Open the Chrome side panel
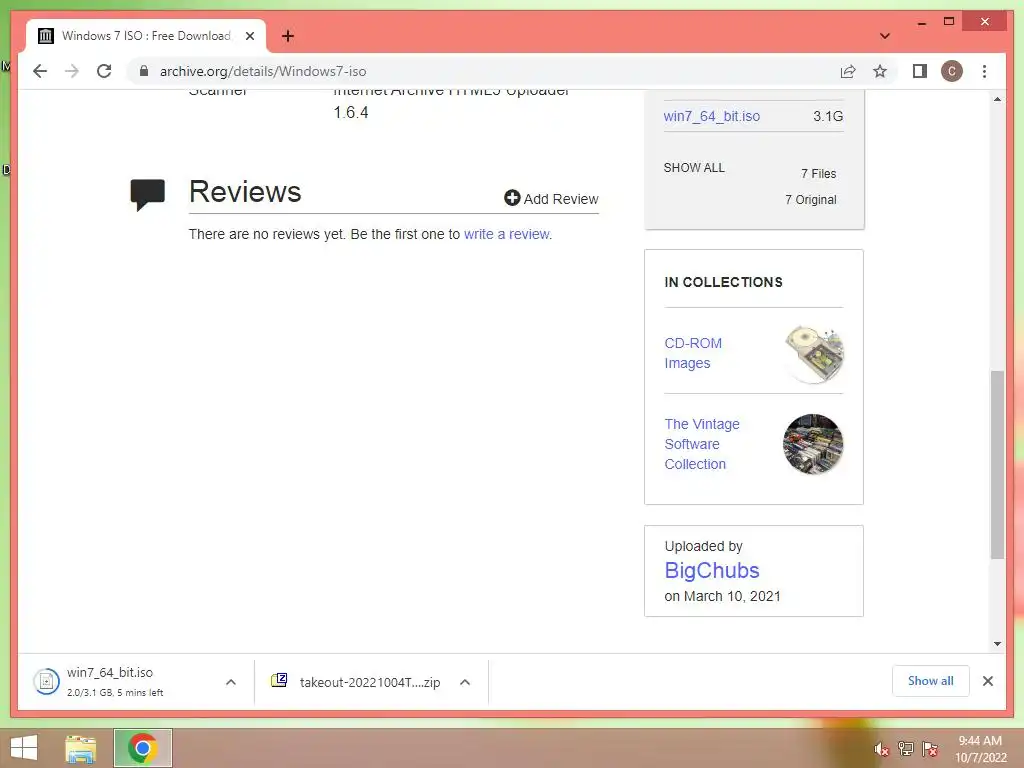1024x768 pixels. pyautogui.click(x=920, y=71)
